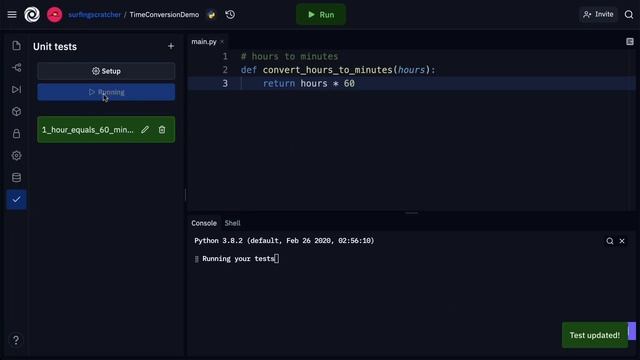Click the Setup button
Viewport: 640px width, 360px height.
106,71
